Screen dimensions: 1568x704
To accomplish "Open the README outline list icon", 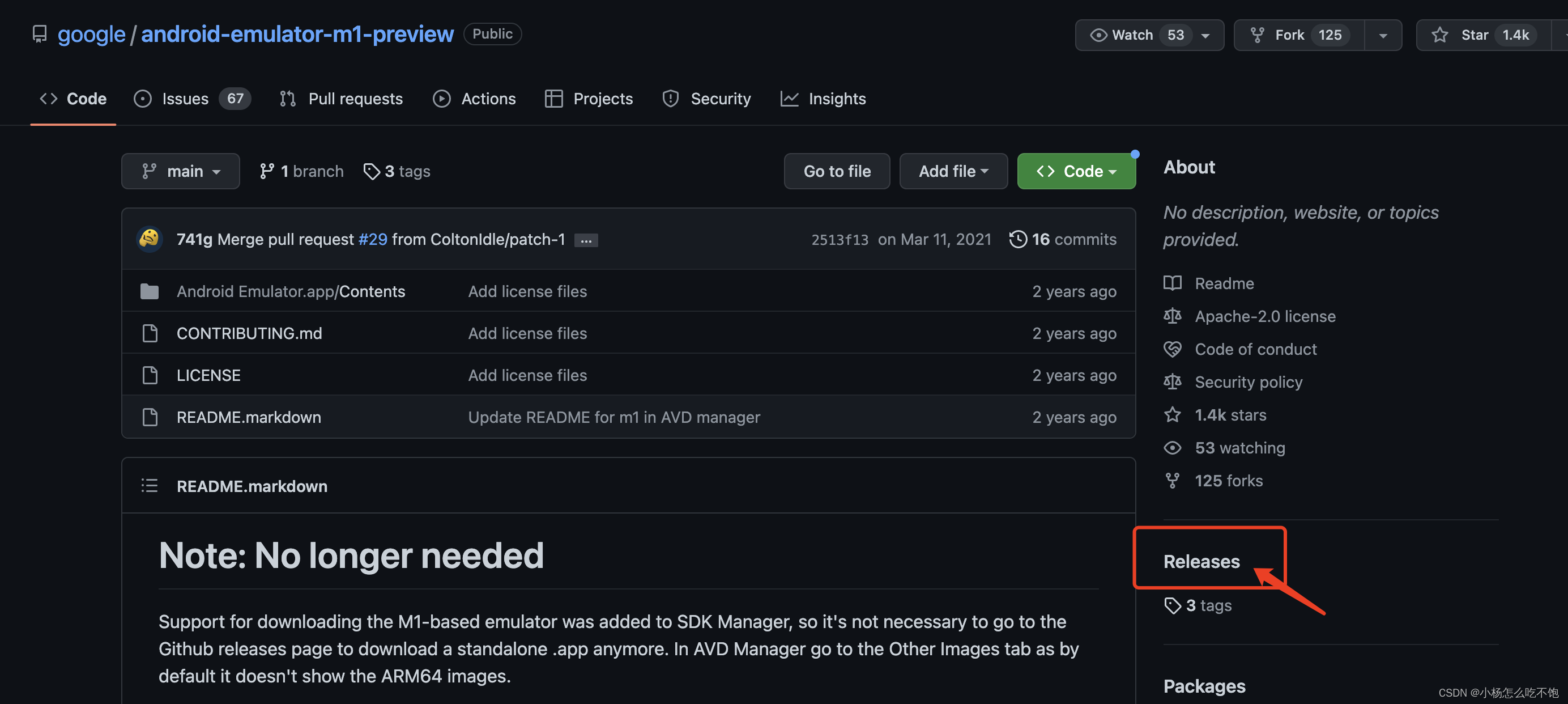I will click(149, 485).
